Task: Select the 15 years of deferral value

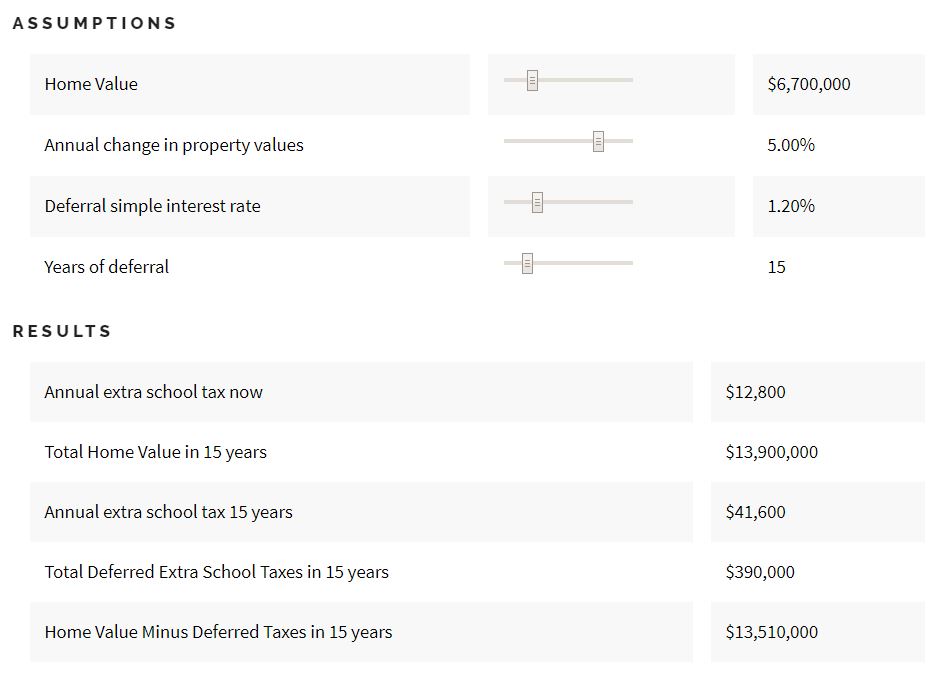Action: pyautogui.click(x=777, y=267)
